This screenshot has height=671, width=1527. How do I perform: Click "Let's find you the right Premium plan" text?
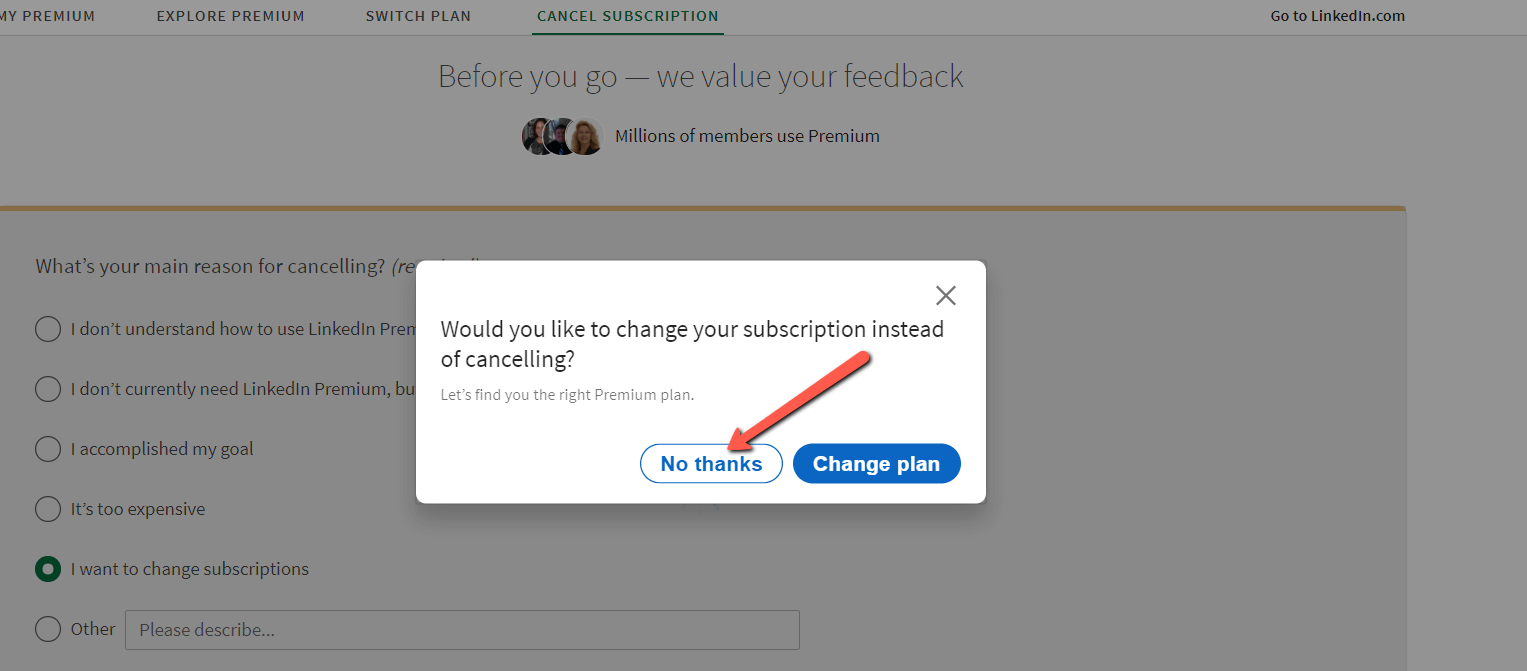click(567, 395)
